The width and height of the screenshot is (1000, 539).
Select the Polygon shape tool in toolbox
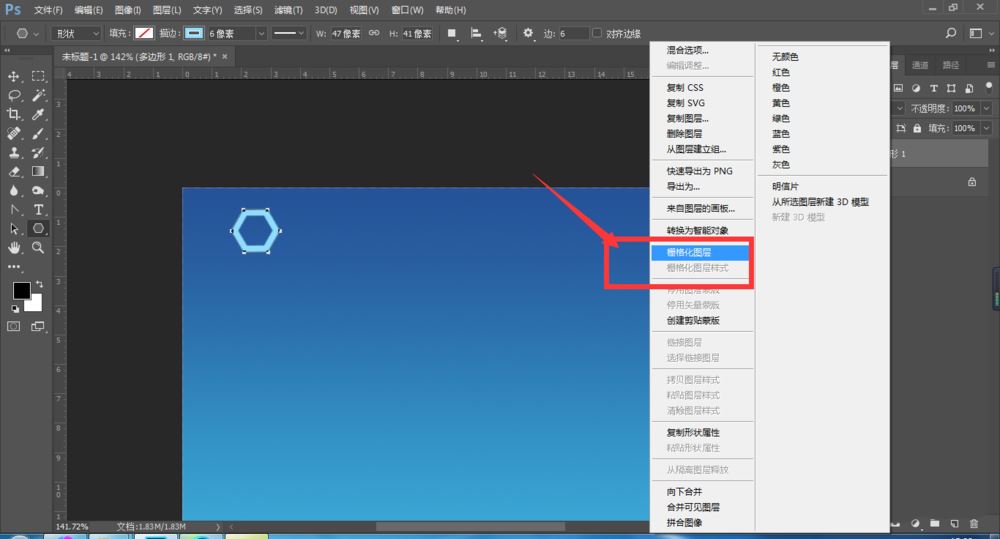[x=38, y=228]
